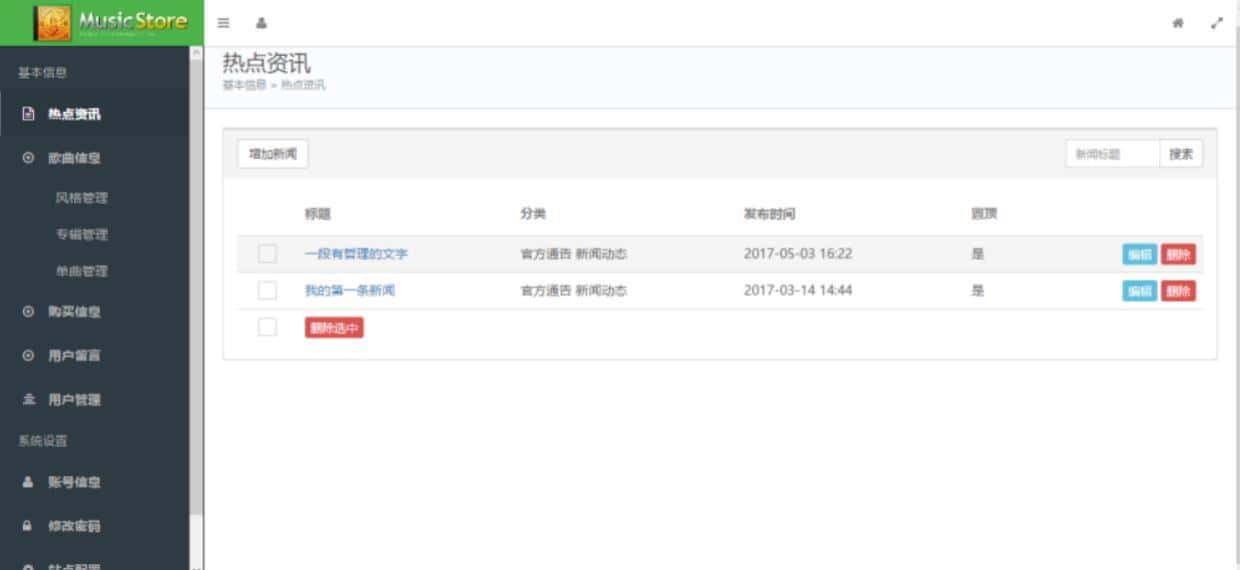Go to home via the house icon

click(1179, 22)
